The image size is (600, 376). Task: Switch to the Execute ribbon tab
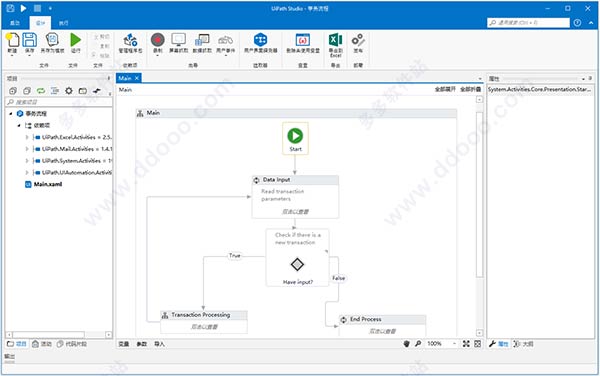point(64,23)
